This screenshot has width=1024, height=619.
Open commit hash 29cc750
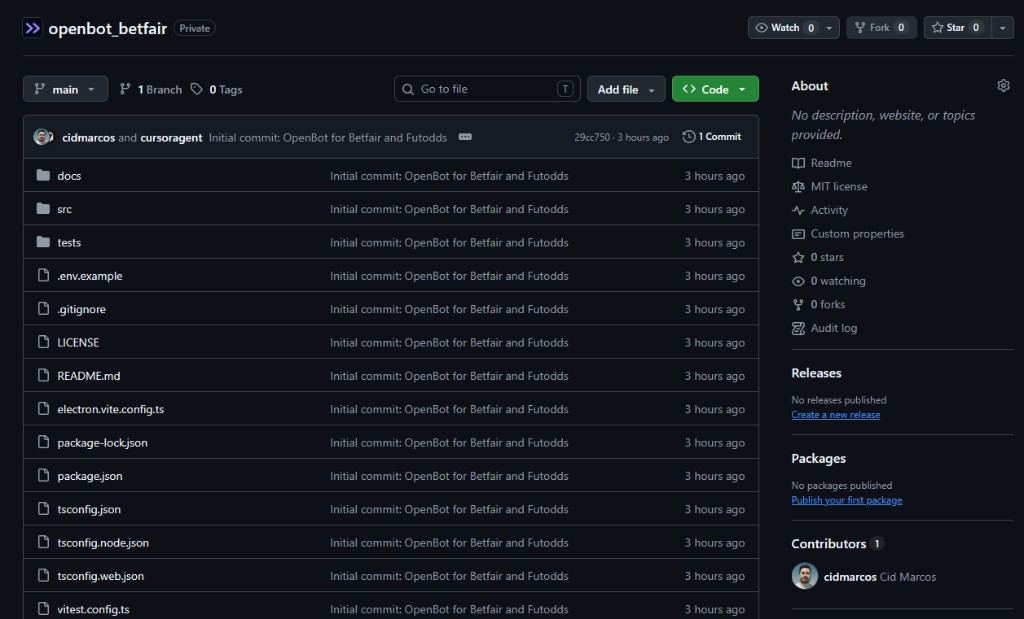592,137
